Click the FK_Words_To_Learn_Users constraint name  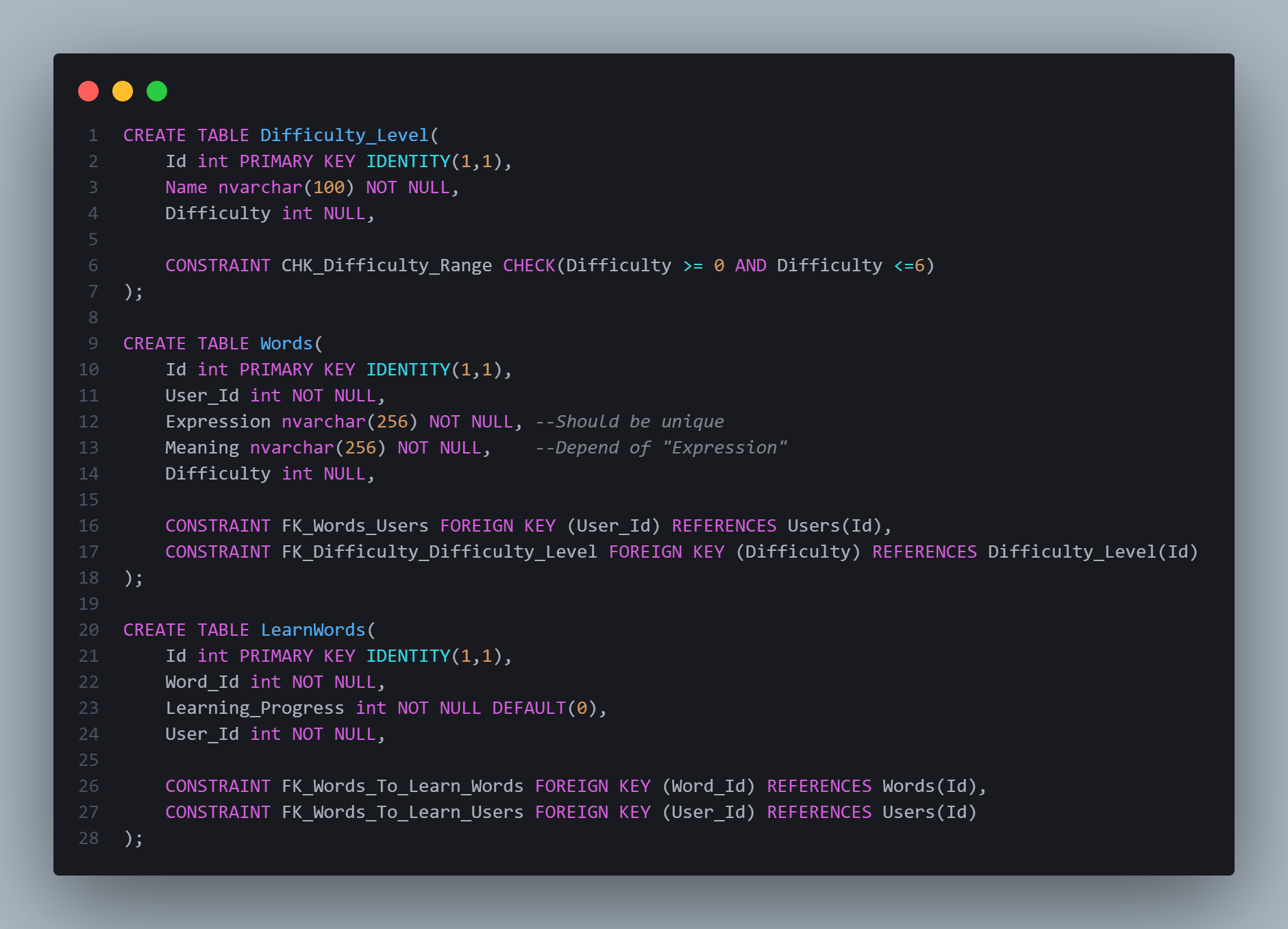403,812
